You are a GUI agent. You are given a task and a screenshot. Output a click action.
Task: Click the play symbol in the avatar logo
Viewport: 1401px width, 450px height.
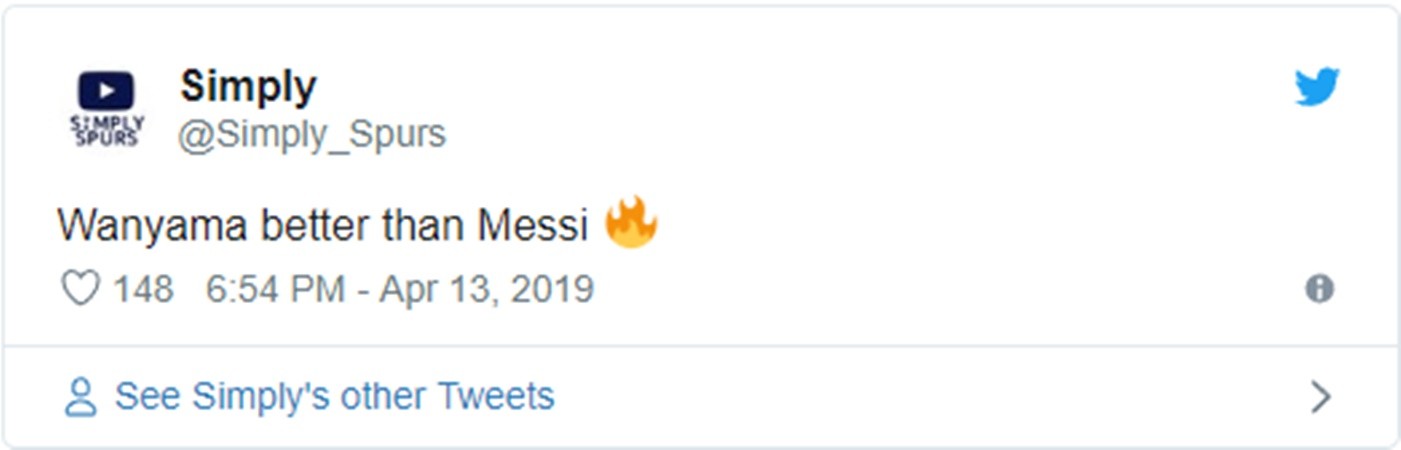click(x=106, y=91)
